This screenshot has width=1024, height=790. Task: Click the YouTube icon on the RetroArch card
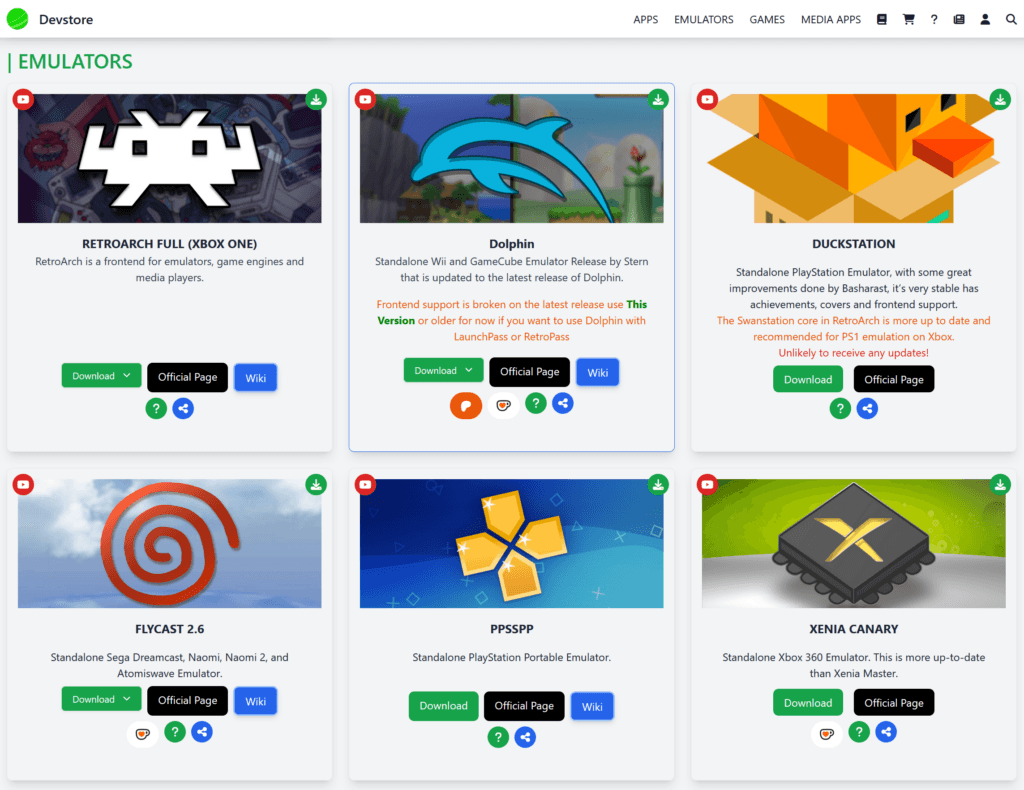(x=23, y=99)
